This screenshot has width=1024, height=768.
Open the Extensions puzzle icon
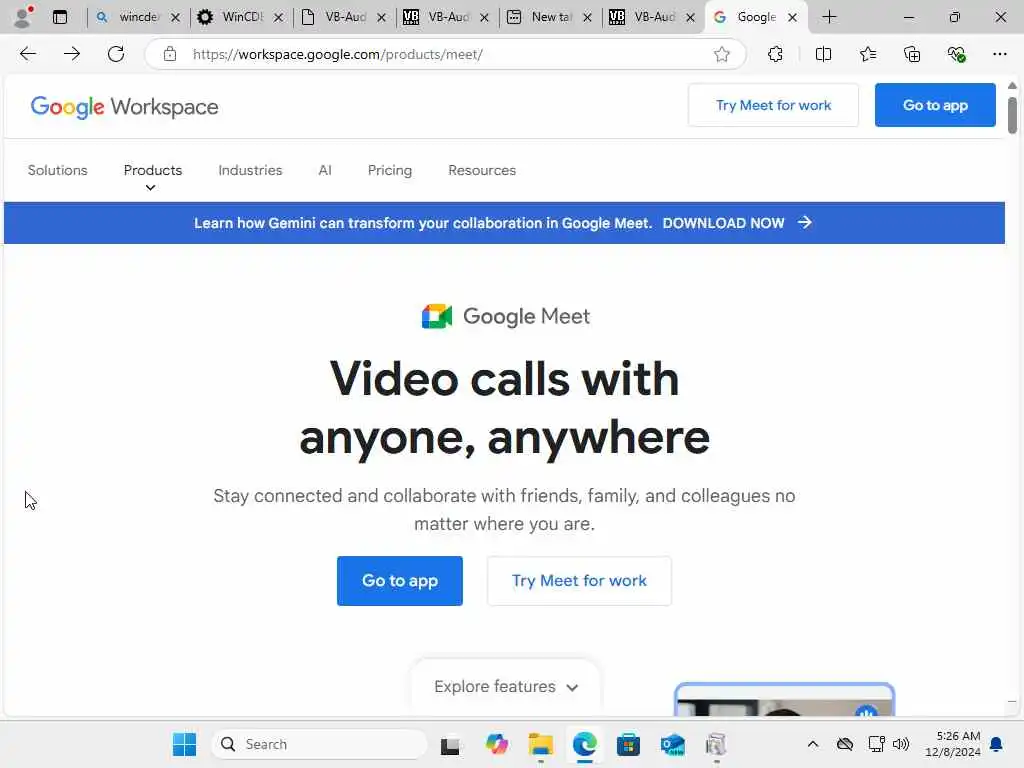[x=775, y=54]
